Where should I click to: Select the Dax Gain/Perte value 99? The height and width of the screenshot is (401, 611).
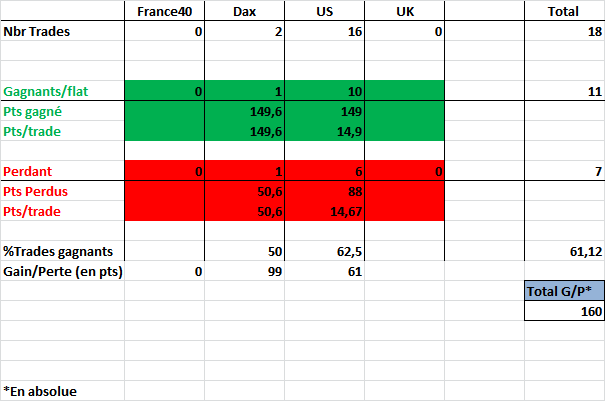coord(244,271)
